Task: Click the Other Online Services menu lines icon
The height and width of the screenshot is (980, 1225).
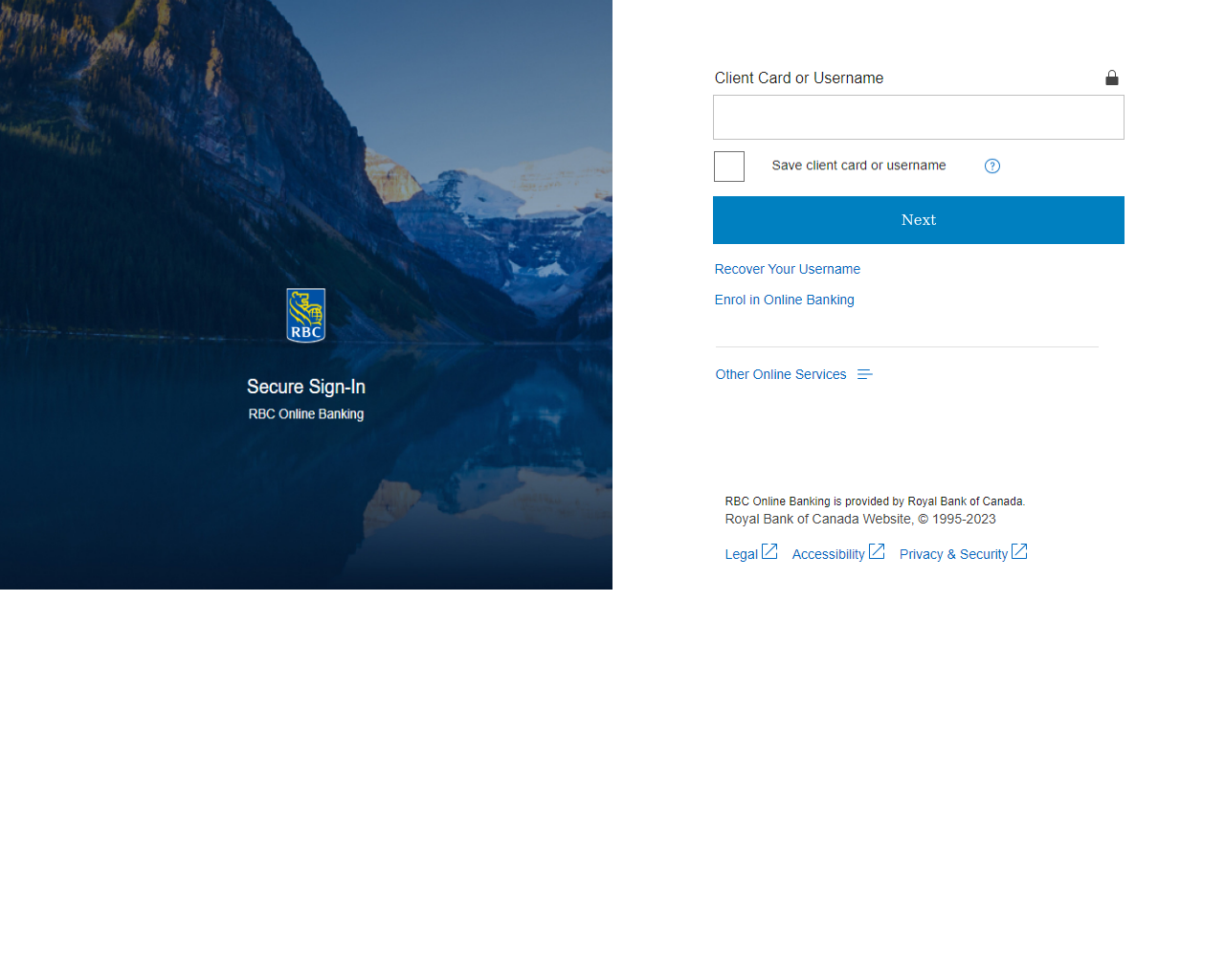Action: tap(865, 374)
